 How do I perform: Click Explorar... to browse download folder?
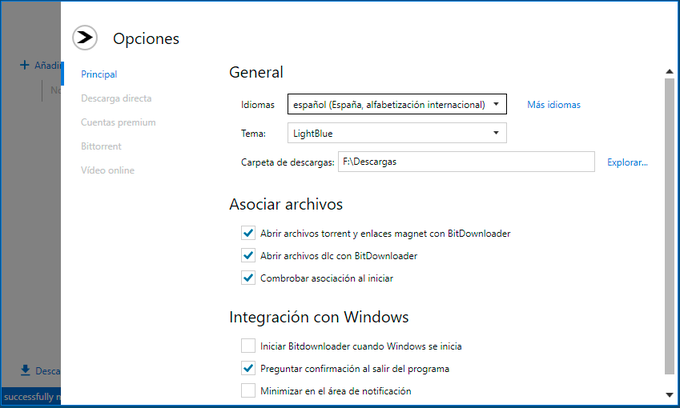[627, 162]
